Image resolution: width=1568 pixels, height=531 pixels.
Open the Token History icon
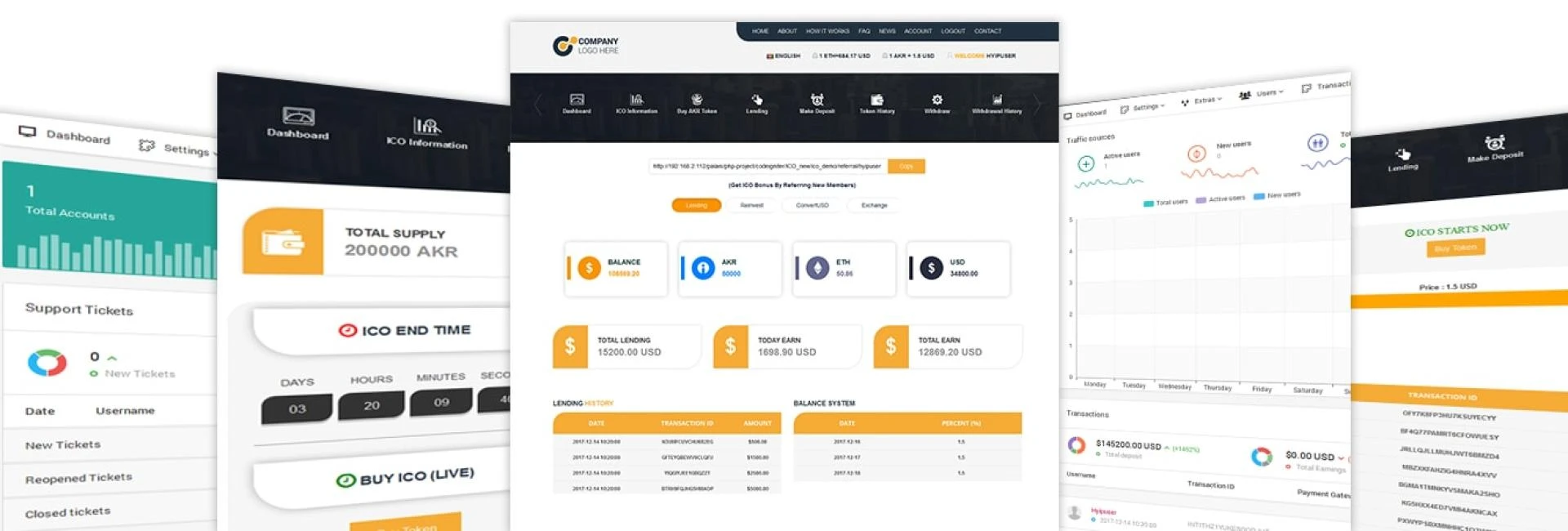tap(877, 100)
